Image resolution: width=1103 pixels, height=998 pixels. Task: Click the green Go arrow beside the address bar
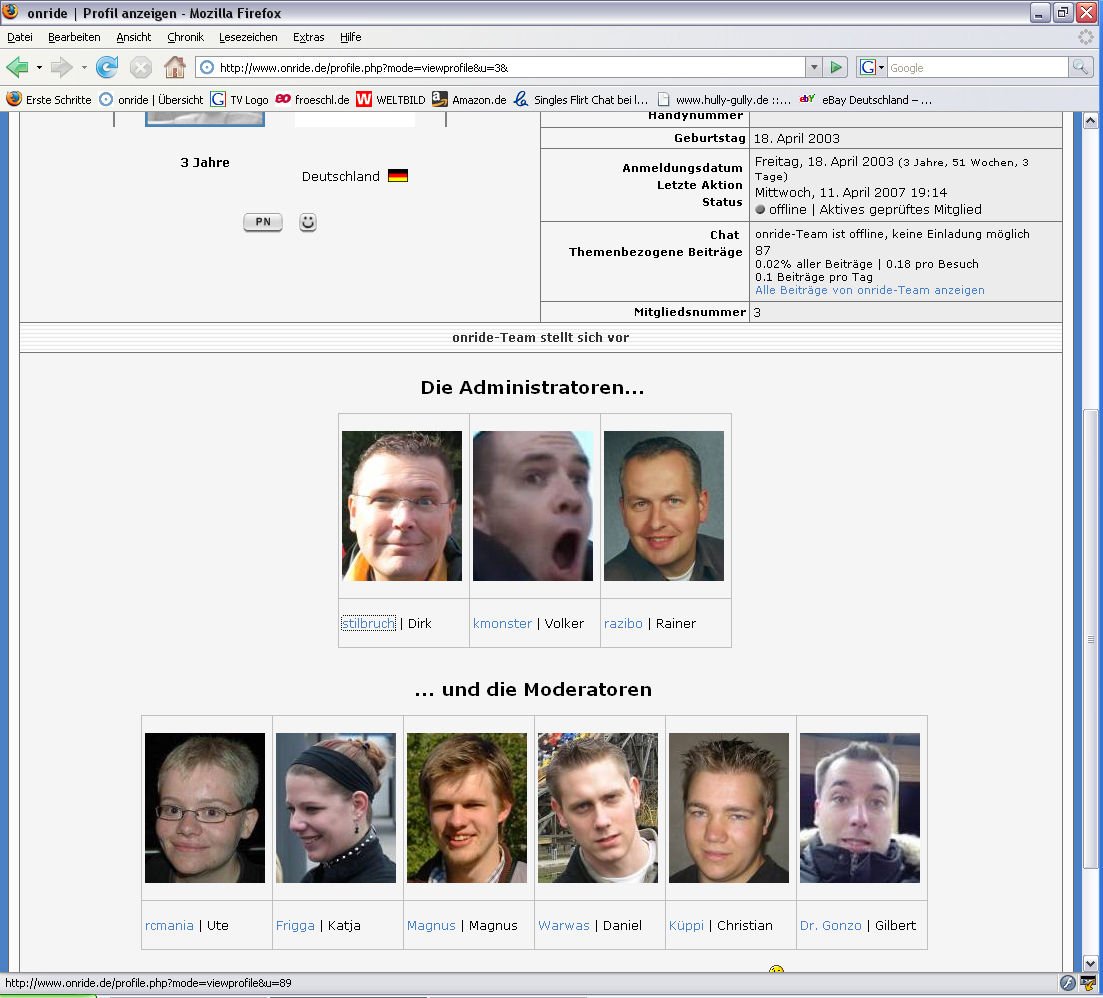(837, 68)
